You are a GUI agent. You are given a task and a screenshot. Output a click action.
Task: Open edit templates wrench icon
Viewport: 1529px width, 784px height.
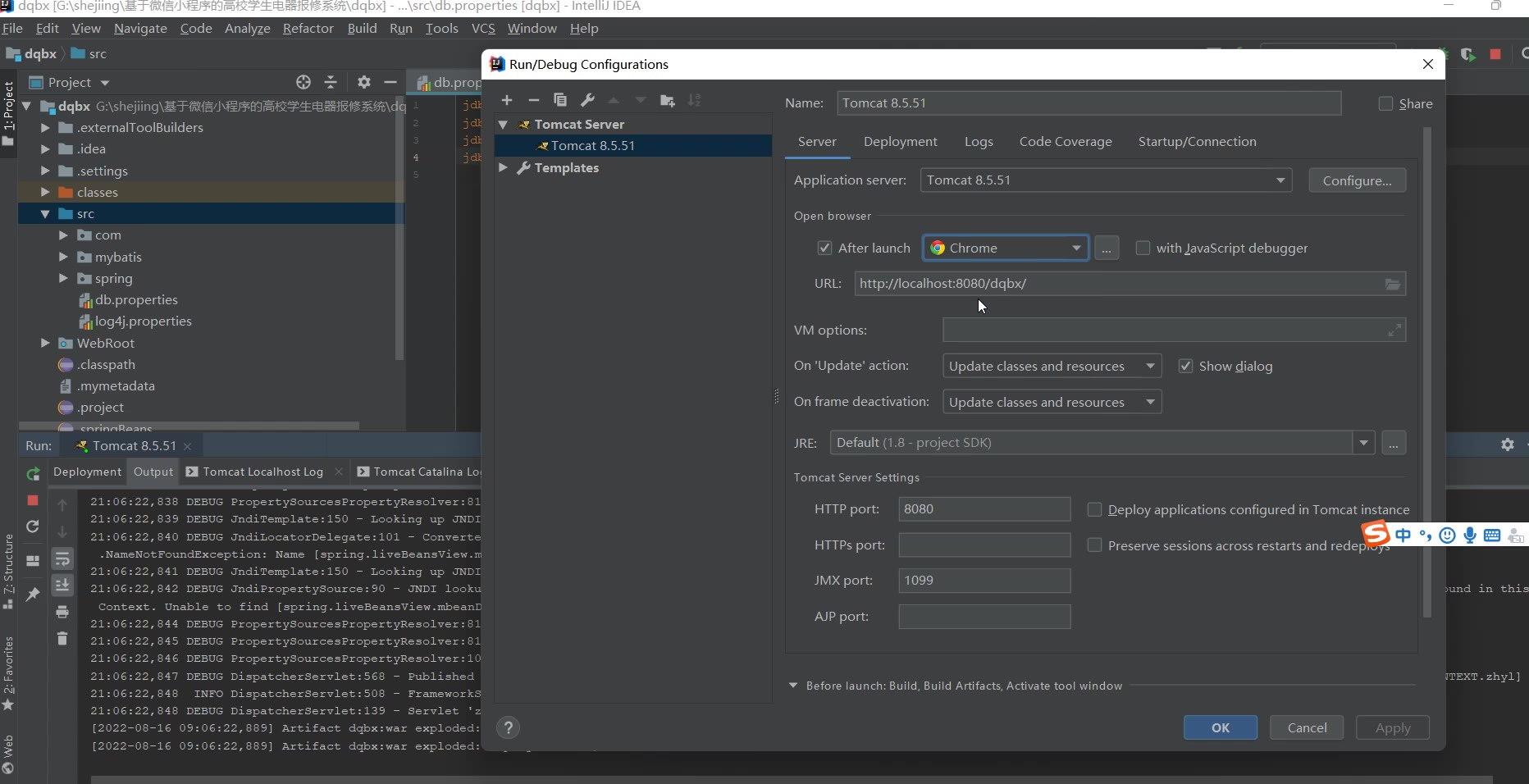click(587, 100)
